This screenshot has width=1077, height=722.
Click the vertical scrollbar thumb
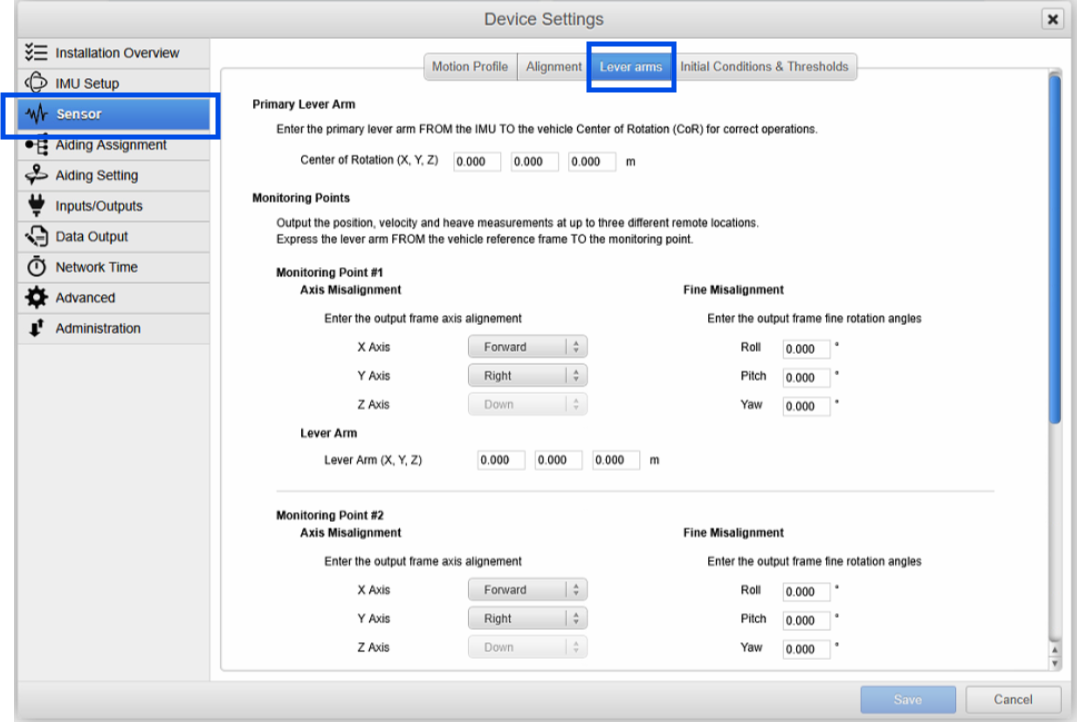(1053, 250)
